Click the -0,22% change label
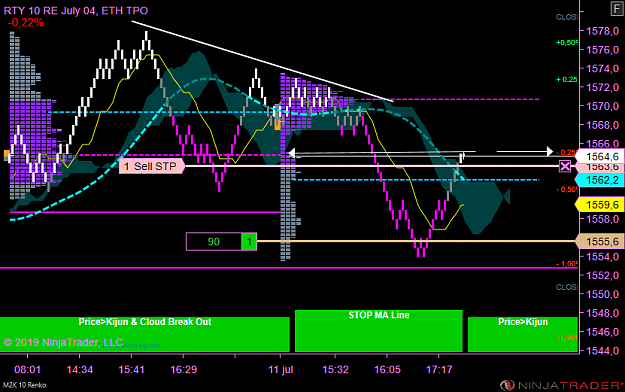 [26, 23]
